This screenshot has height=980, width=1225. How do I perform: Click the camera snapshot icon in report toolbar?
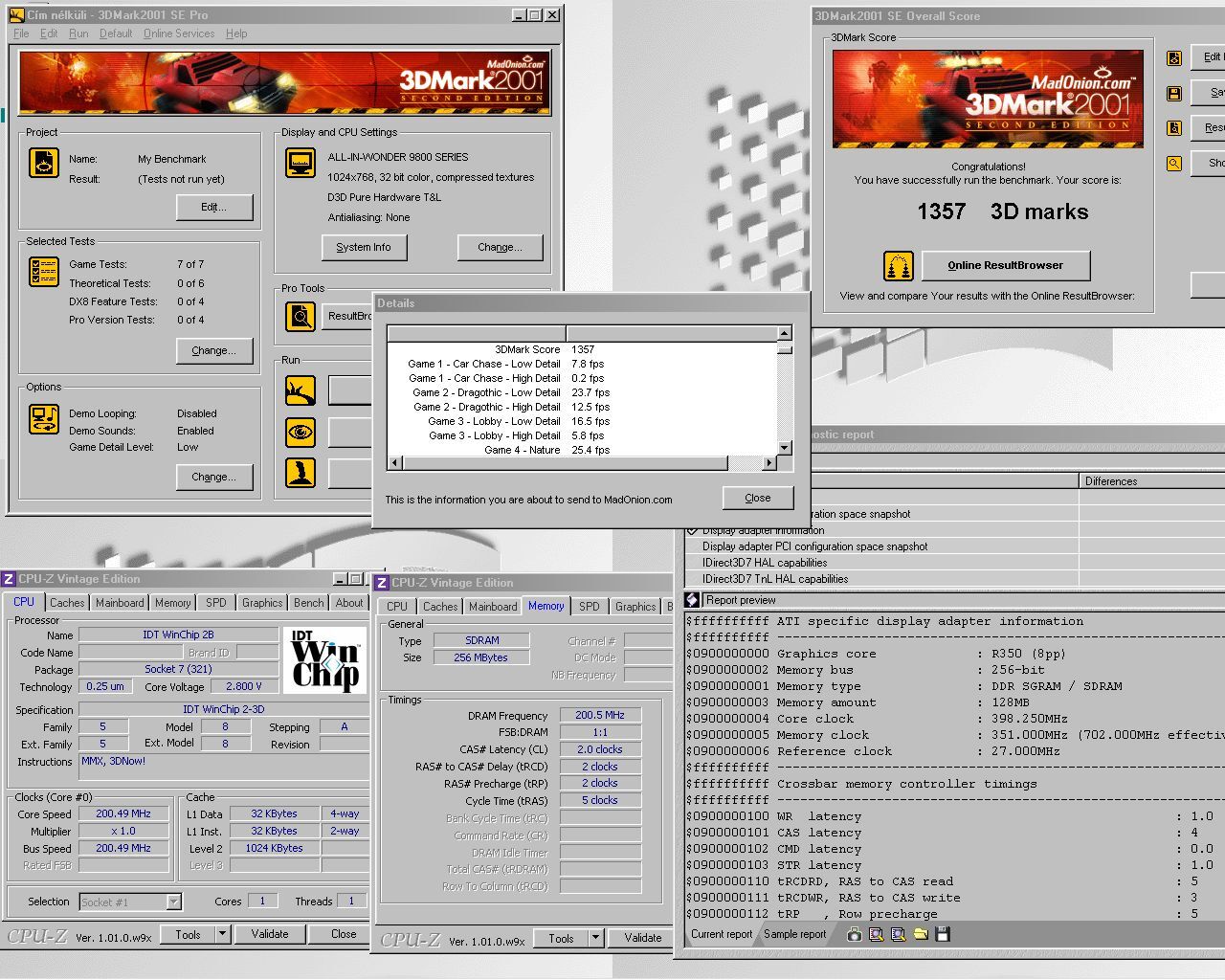tap(854, 934)
